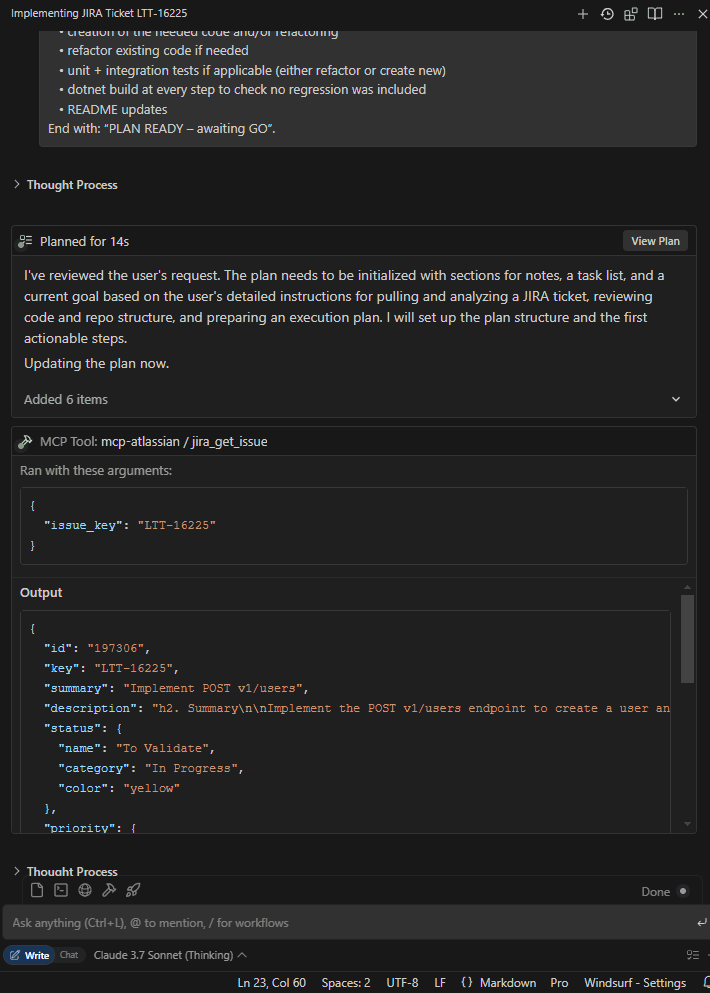Click the Done status indicator dot

coord(683,891)
